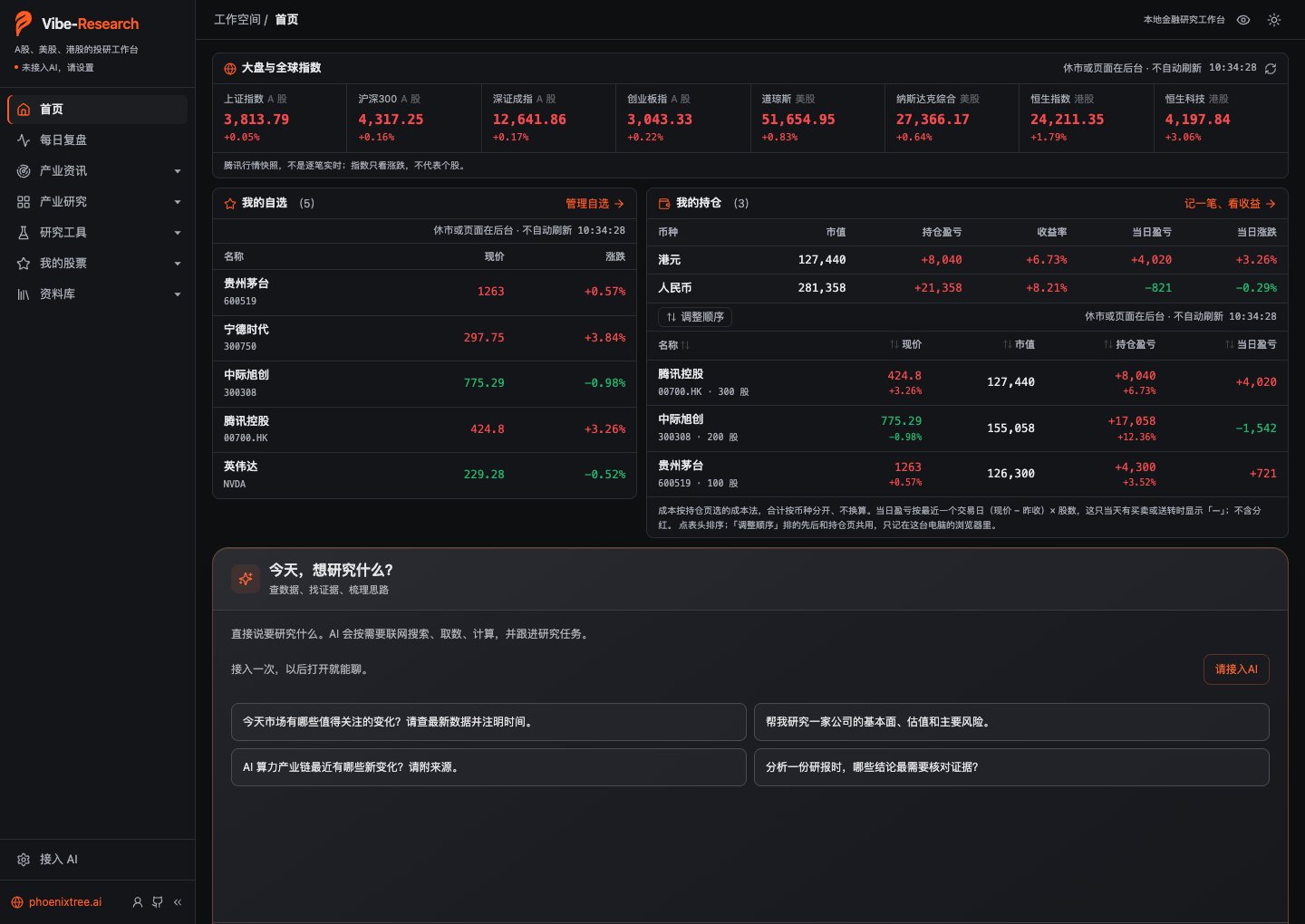Open 接入 AI settings in sidebar
The height and width of the screenshot is (924, 1305).
point(97,860)
